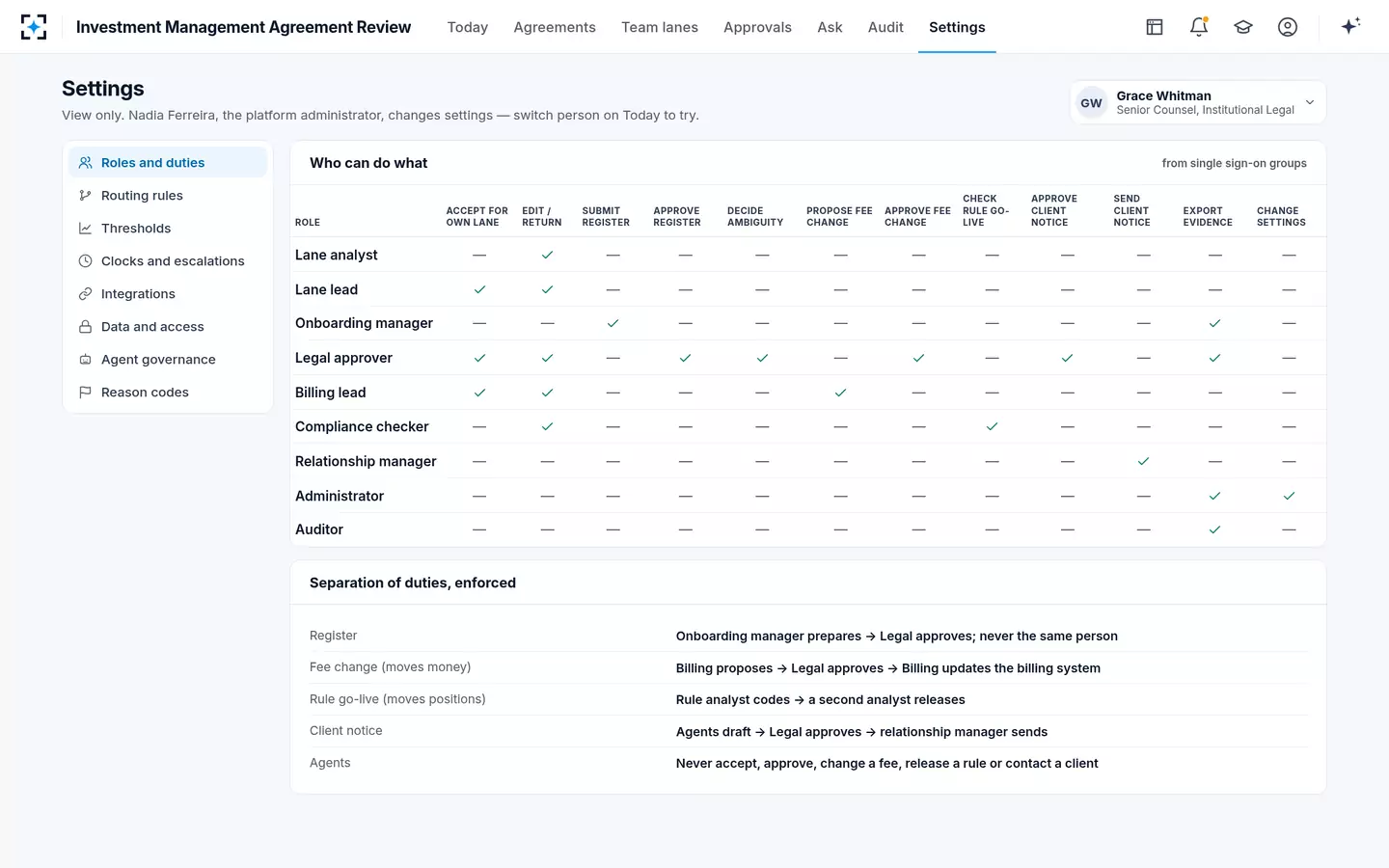Click the GW avatar badge
The height and width of the screenshot is (868, 1389).
point(1091,103)
